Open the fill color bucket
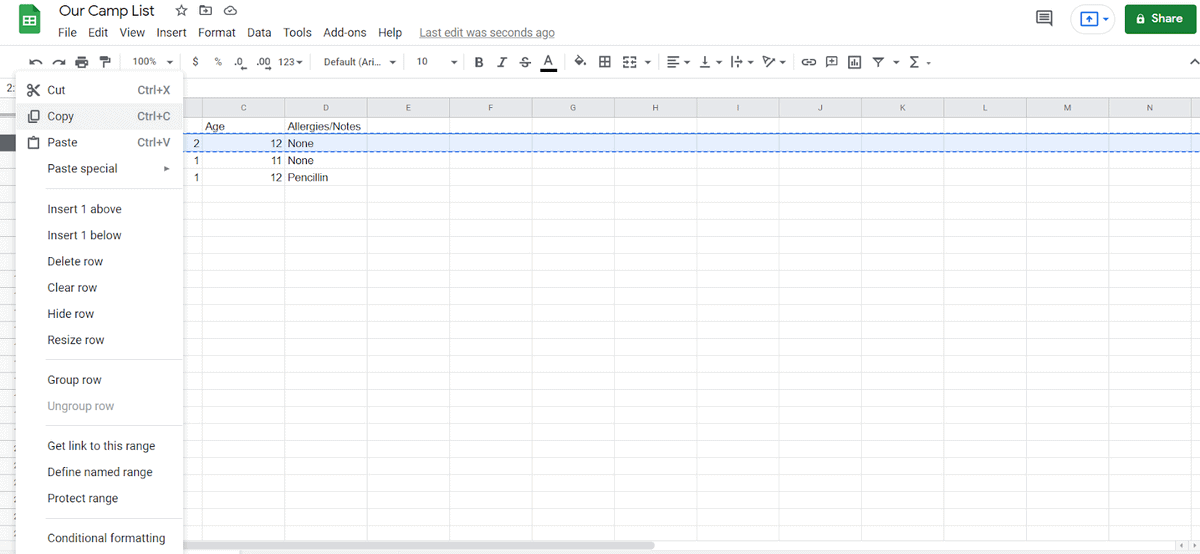This screenshot has width=1200, height=554. click(x=580, y=62)
